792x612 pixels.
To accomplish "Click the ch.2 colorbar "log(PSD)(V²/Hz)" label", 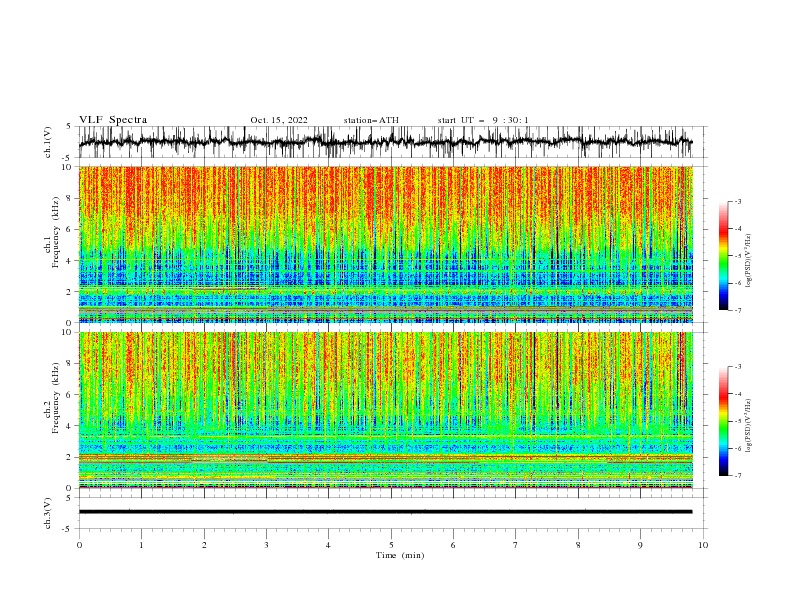I will 748,426.
